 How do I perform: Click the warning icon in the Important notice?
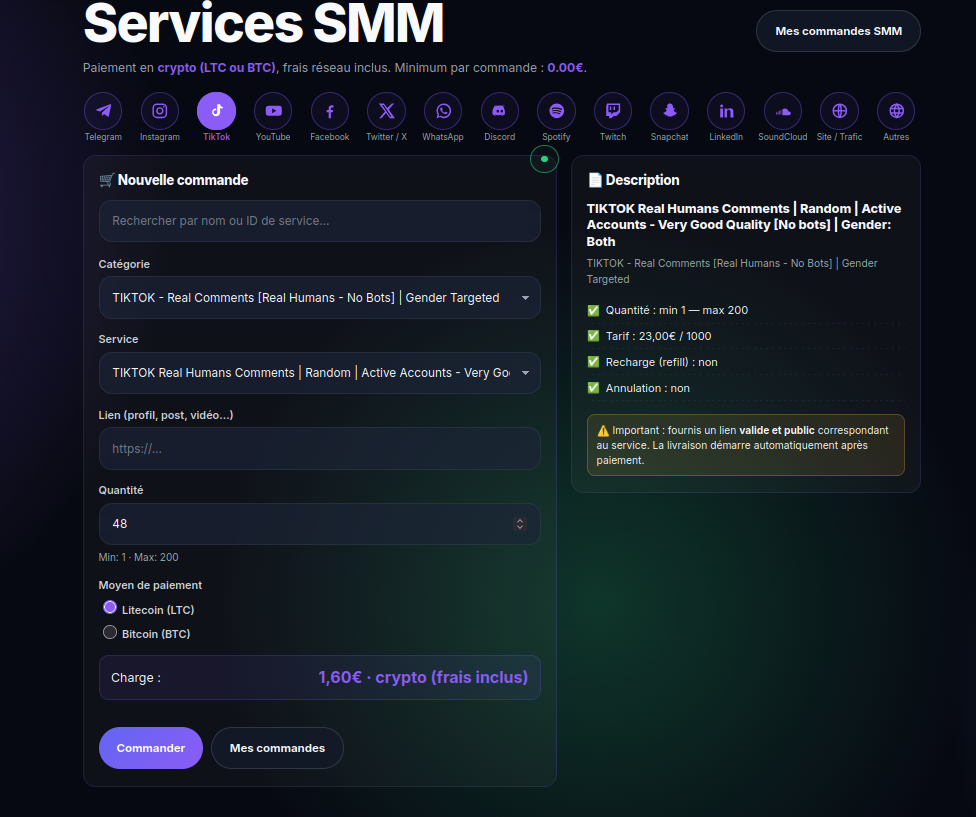click(603, 431)
